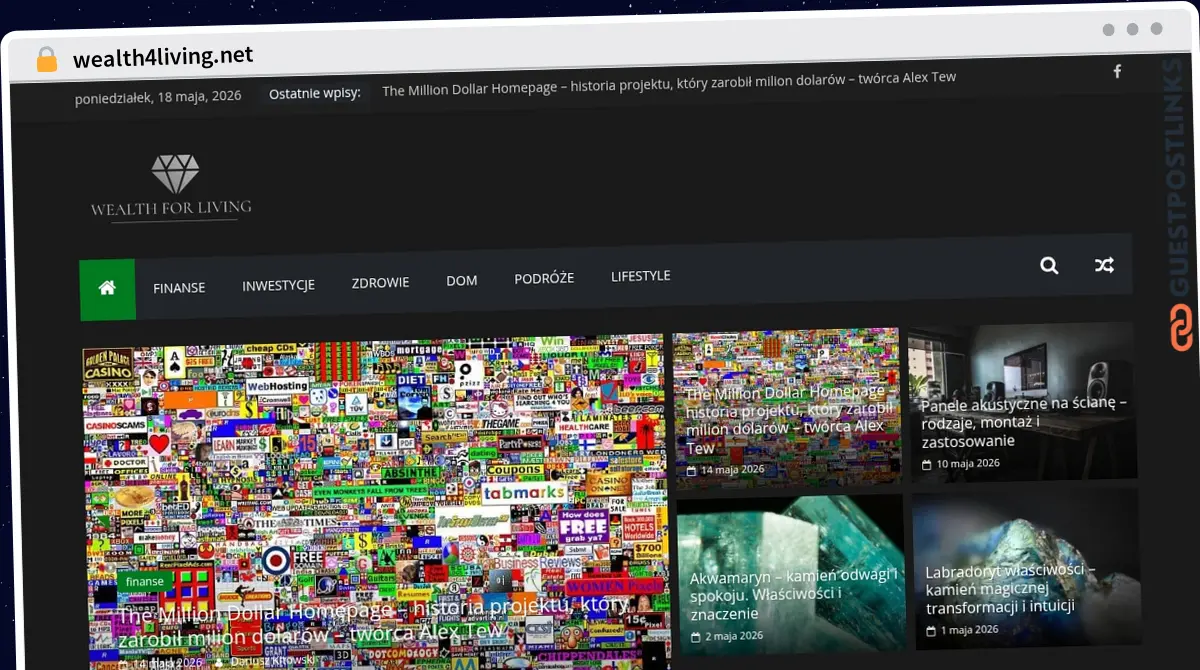Click the wealth4living.net address text
1200x670 pixels.
coord(163,56)
